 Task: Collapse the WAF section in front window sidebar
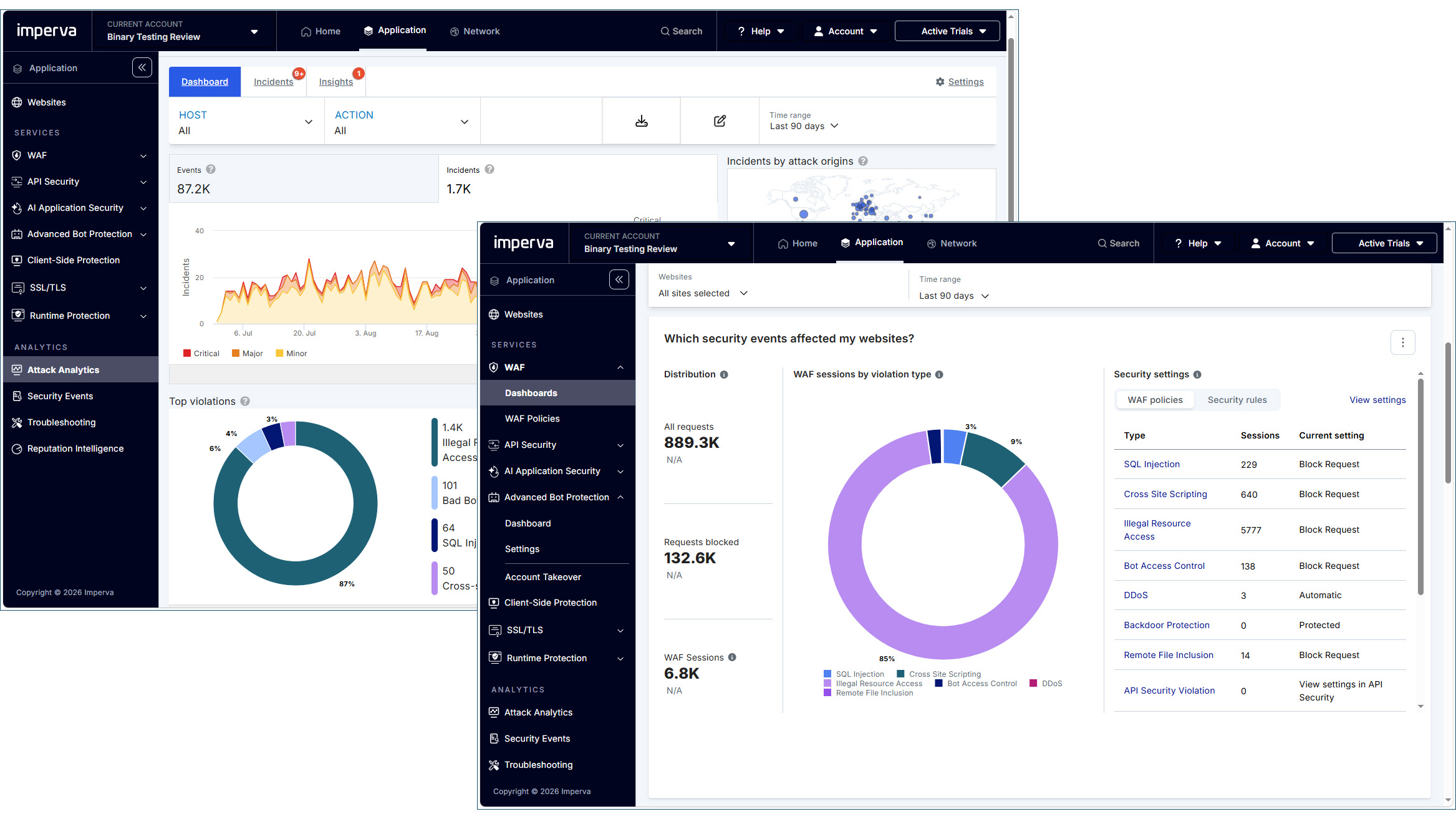620,367
